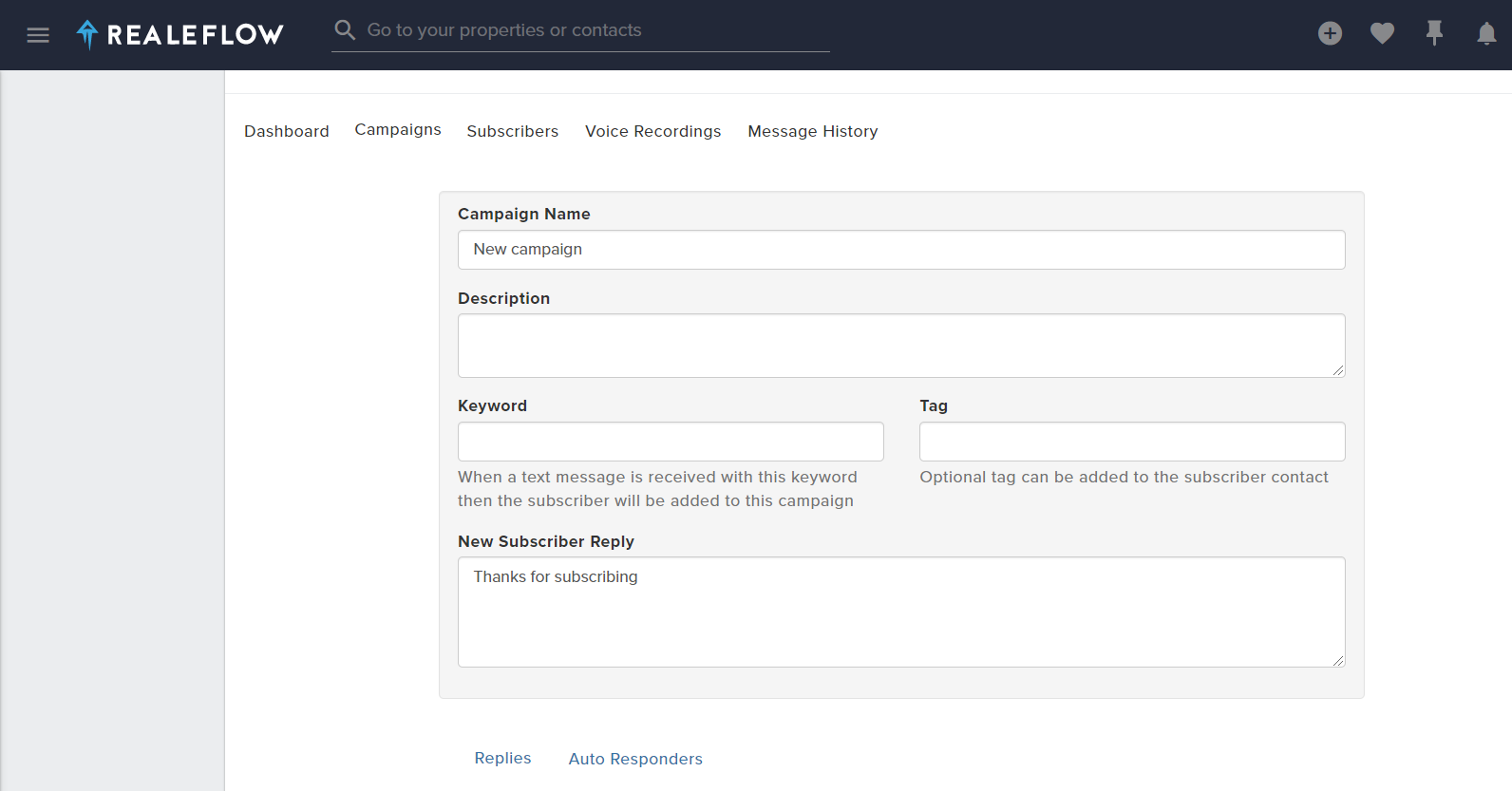Open notifications bell icon

click(x=1486, y=34)
